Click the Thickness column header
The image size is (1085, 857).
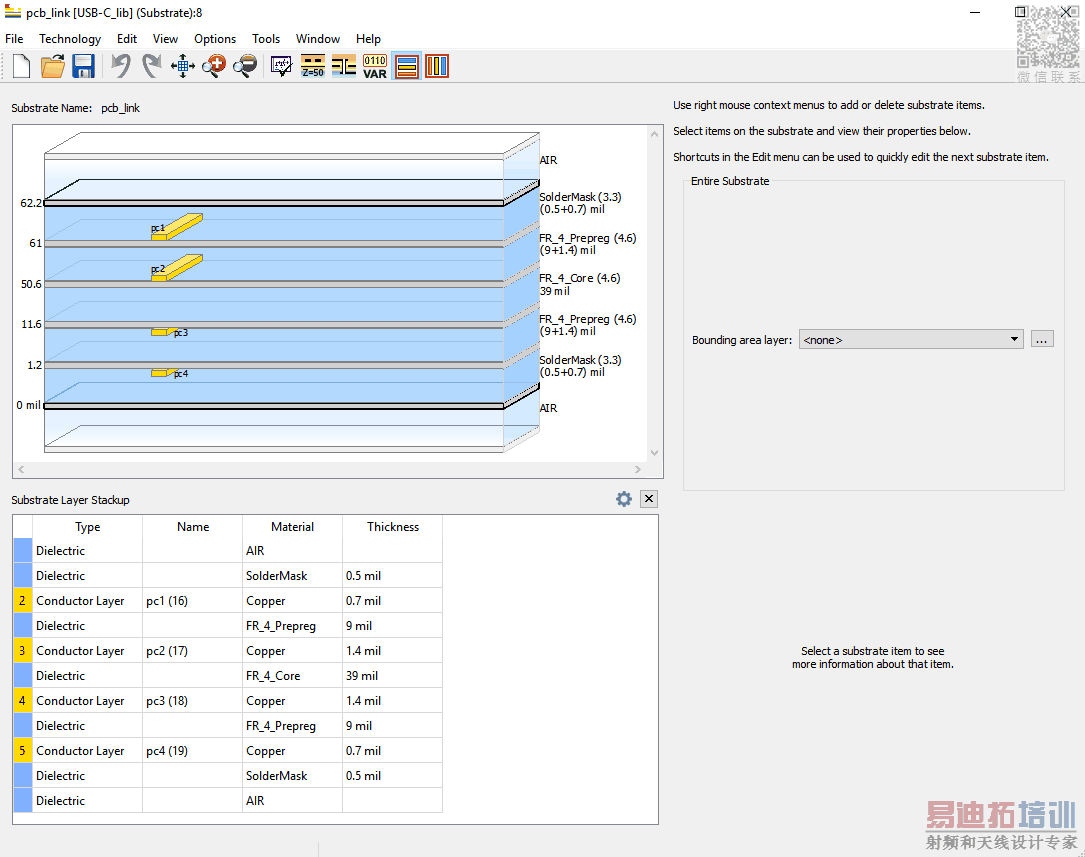[x=392, y=526]
